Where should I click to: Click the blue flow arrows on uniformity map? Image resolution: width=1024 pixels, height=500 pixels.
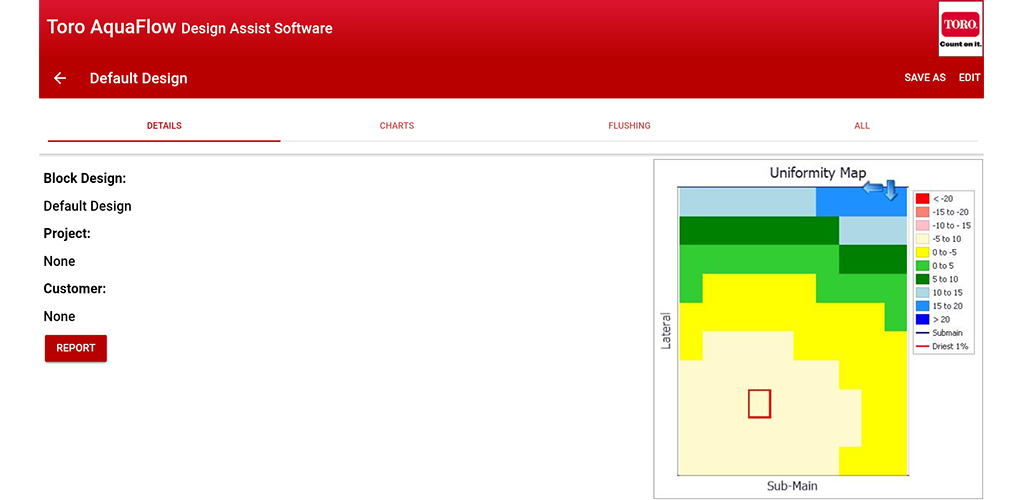point(882,189)
